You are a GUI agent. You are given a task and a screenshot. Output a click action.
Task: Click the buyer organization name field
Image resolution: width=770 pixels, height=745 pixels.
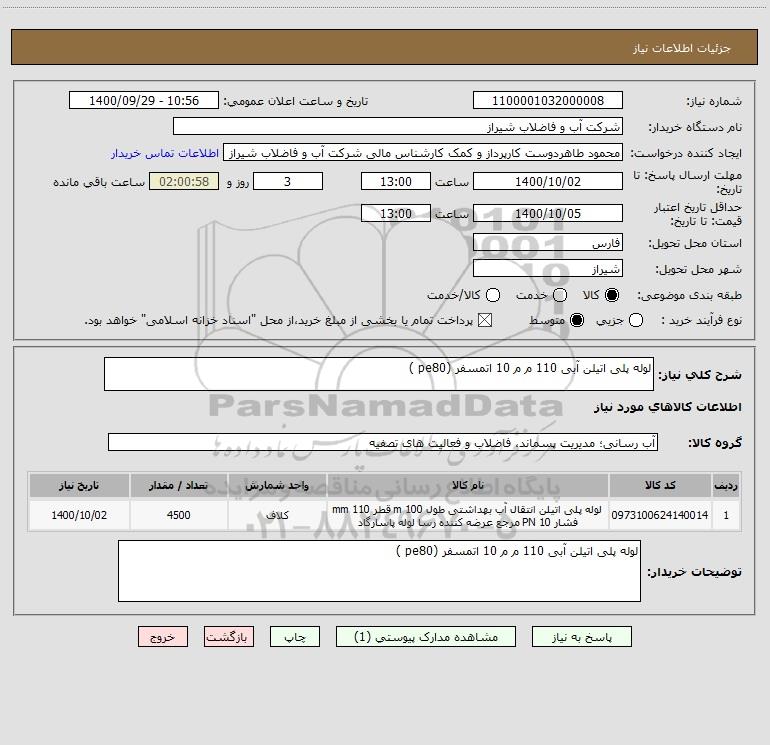pyautogui.click(x=398, y=127)
